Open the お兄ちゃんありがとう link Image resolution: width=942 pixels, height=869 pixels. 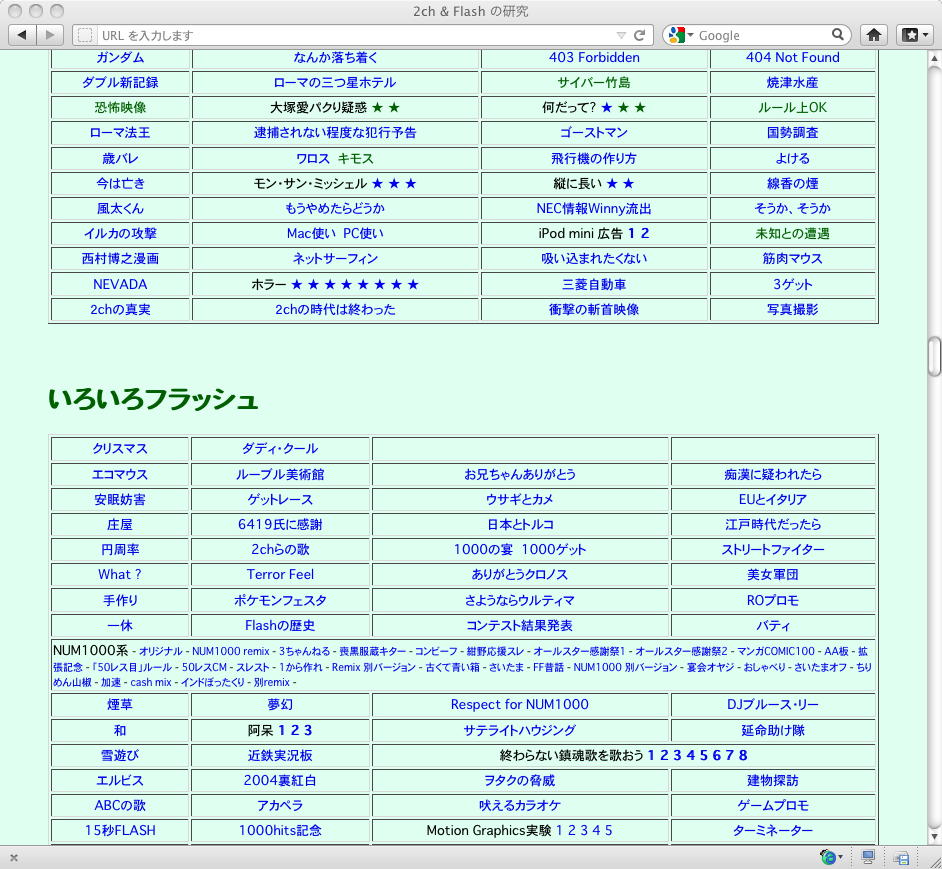click(x=520, y=475)
